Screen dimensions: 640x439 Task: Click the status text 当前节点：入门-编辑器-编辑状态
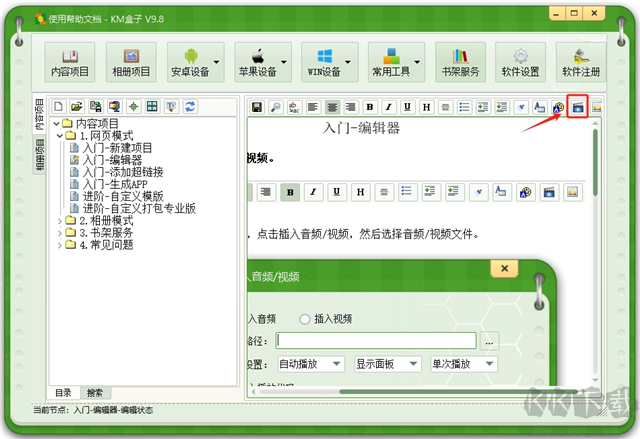pyautogui.click(x=93, y=410)
